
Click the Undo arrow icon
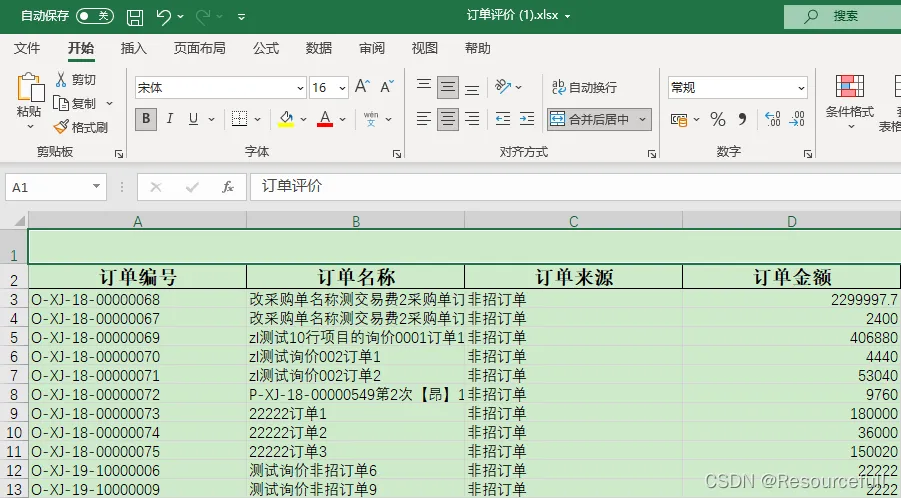pyautogui.click(x=164, y=17)
